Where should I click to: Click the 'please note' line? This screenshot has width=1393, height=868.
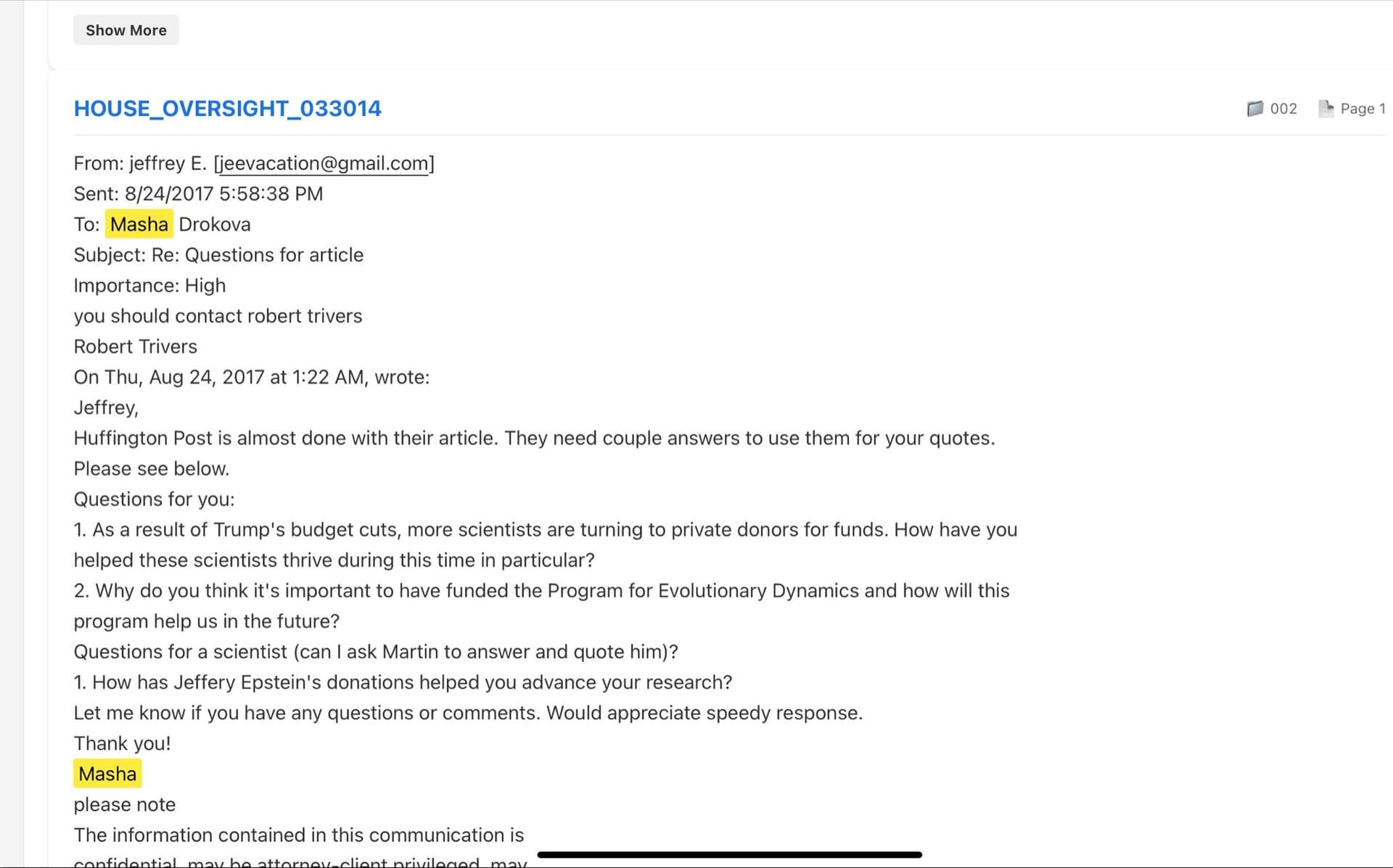124,805
